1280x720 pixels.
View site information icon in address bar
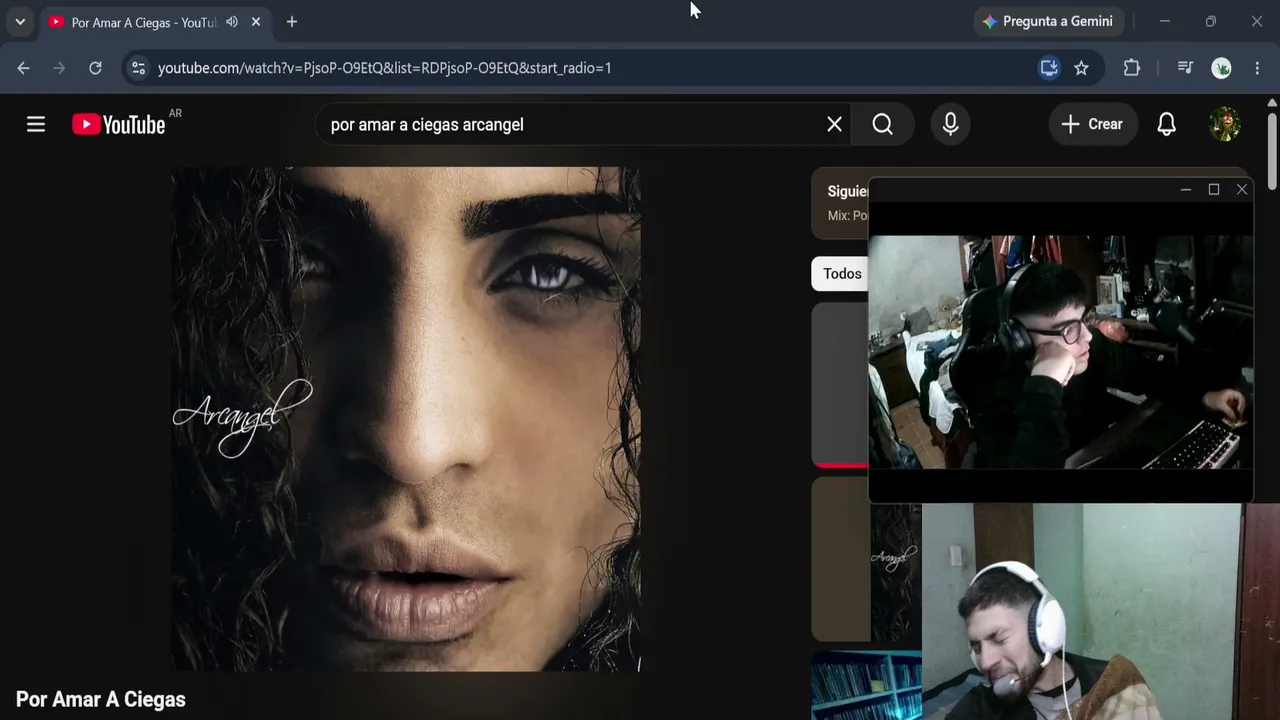(x=138, y=68)
